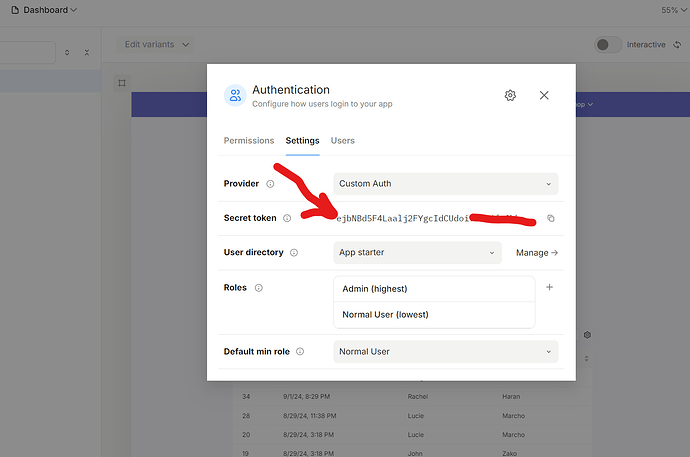690x457 pixels.
Task: Expand the User directory App starter dropdown
Action: point(417,253)
